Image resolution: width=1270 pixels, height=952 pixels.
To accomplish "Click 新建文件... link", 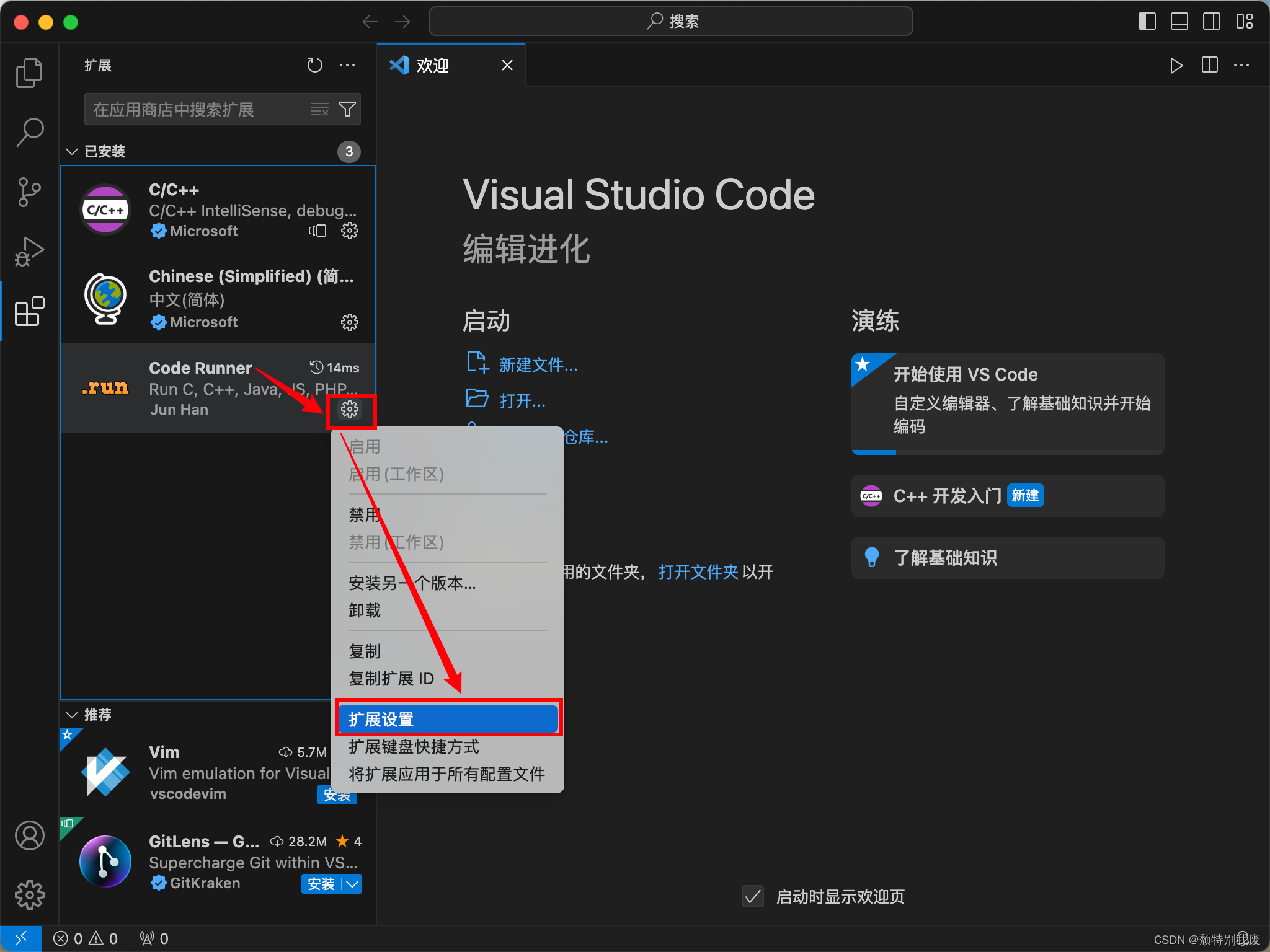I will (538, 365).
